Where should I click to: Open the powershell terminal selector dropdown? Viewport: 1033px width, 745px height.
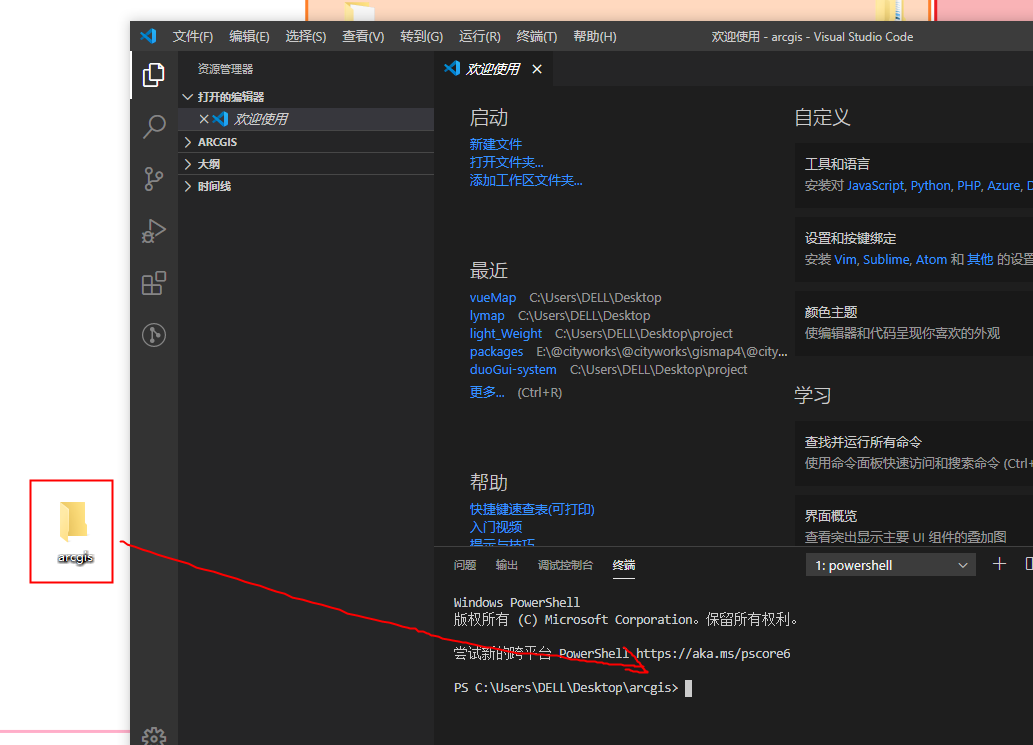(891, 565)
